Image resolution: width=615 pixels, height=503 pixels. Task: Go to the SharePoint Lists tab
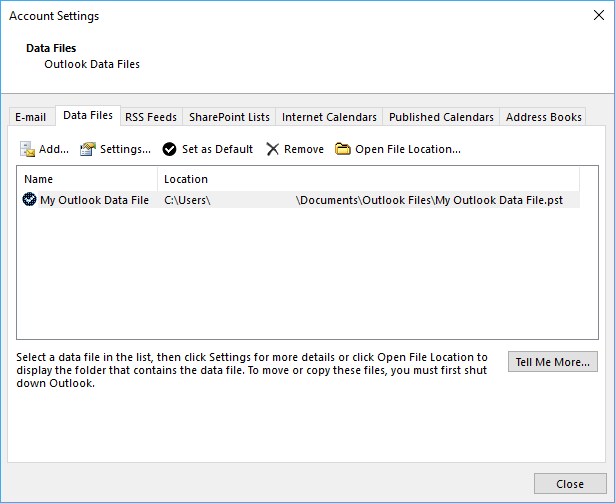tap(229, 117)
